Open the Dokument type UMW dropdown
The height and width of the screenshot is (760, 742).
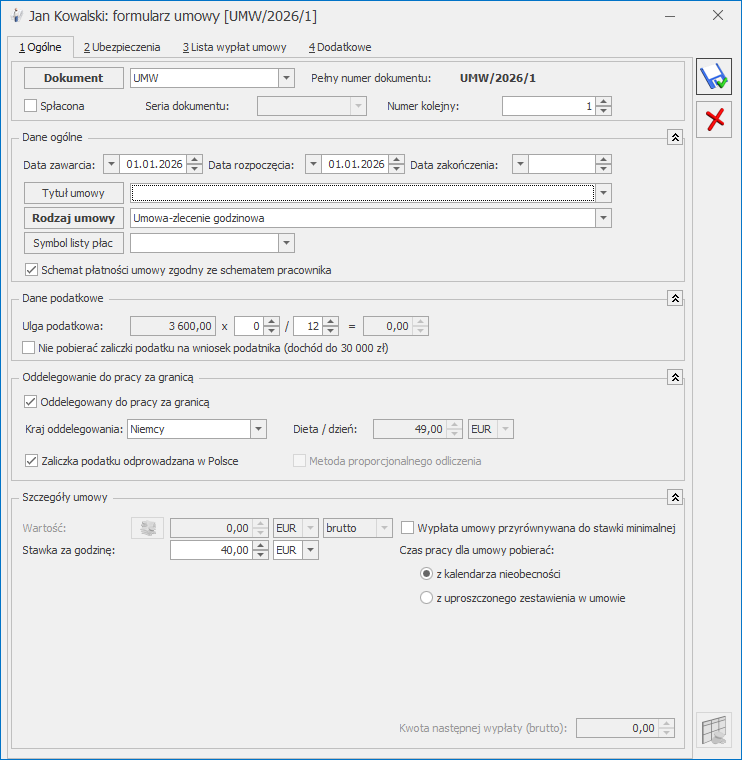coord(286,78)
